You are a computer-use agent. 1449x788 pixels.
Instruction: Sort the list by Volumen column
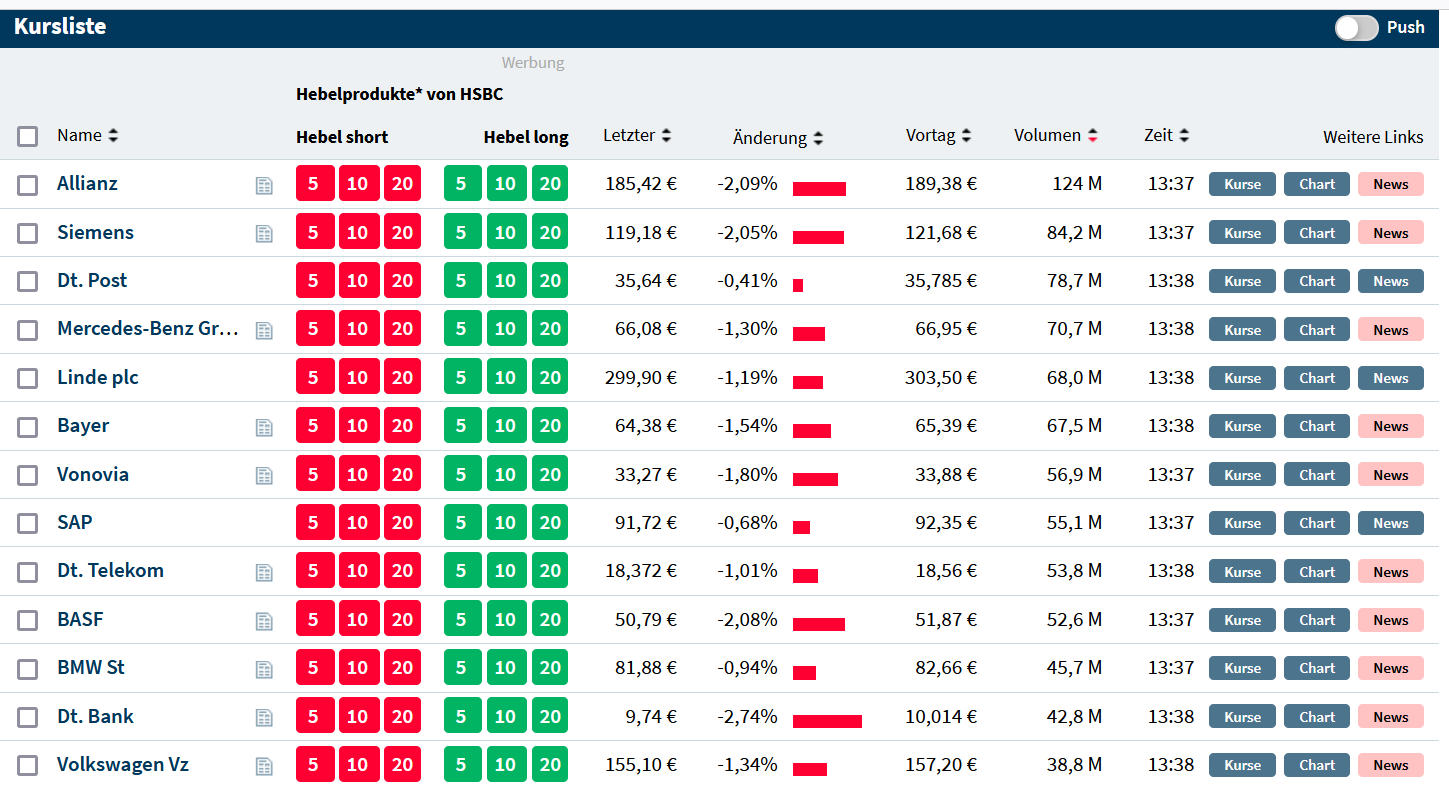click(x=1056, y=135)
